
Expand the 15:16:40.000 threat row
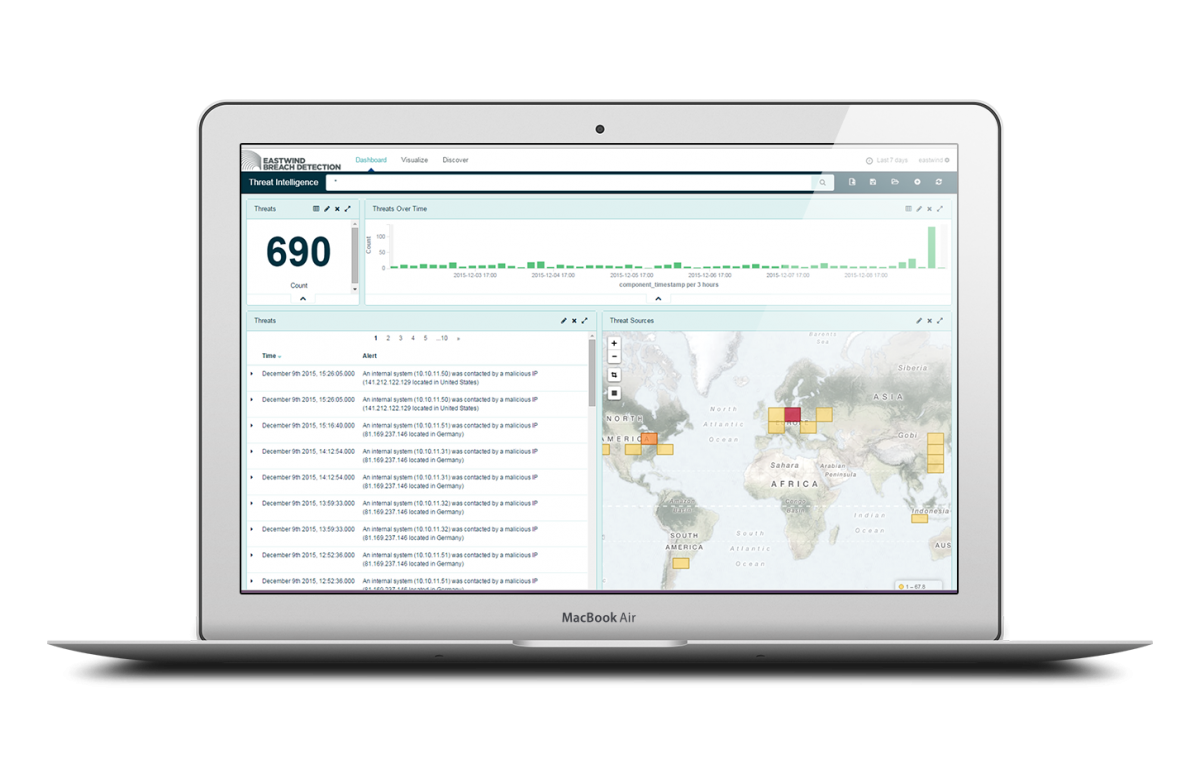(x=252, y=426)
